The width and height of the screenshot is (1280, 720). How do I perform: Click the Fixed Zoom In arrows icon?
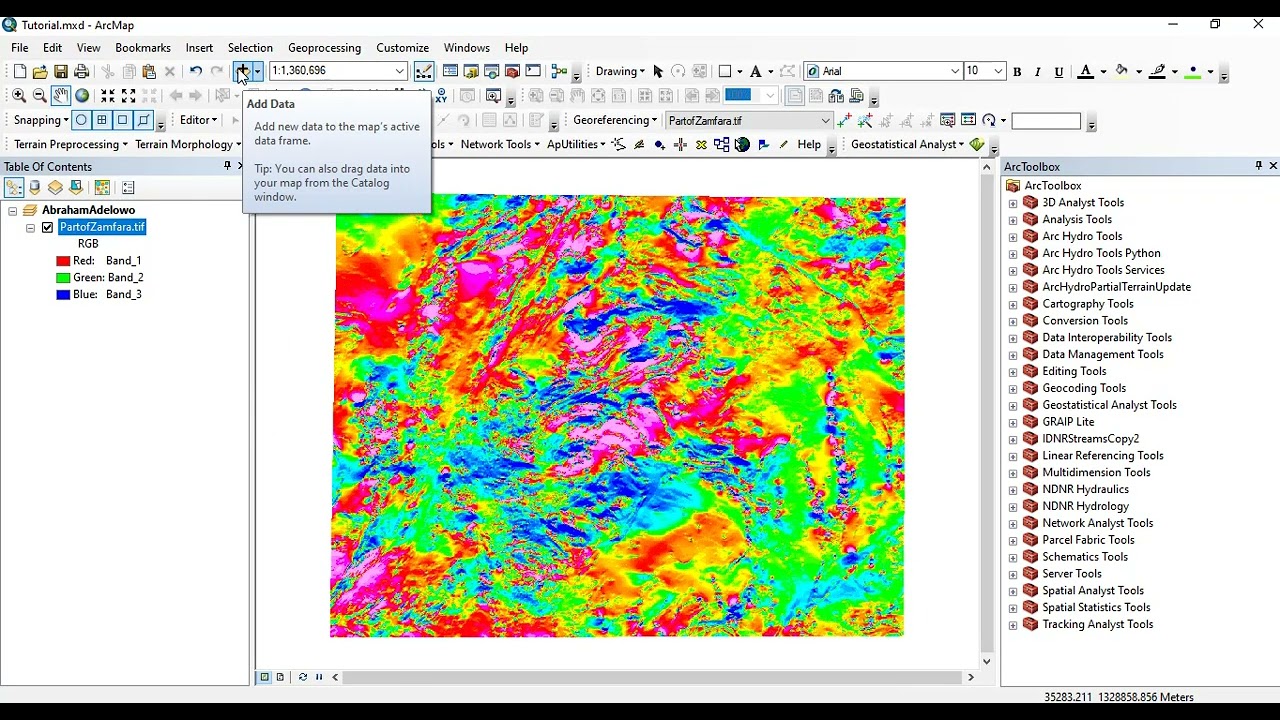(x=108, y=96)
